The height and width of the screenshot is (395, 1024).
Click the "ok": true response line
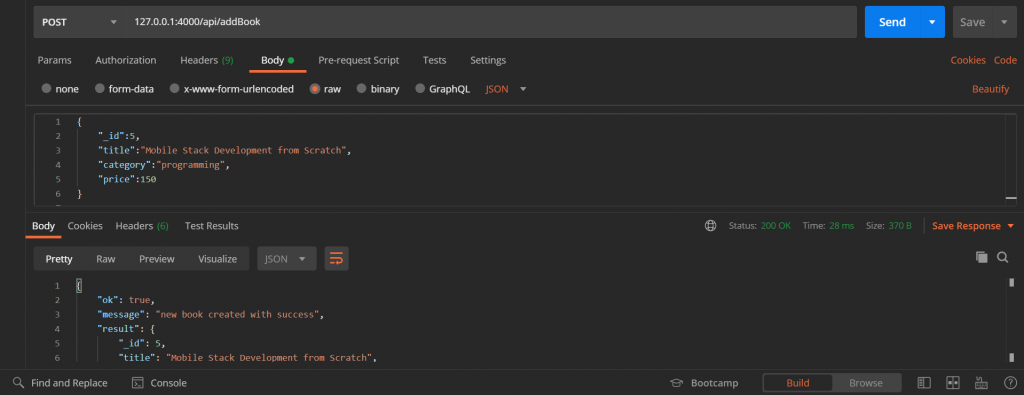tap(126, 300)
